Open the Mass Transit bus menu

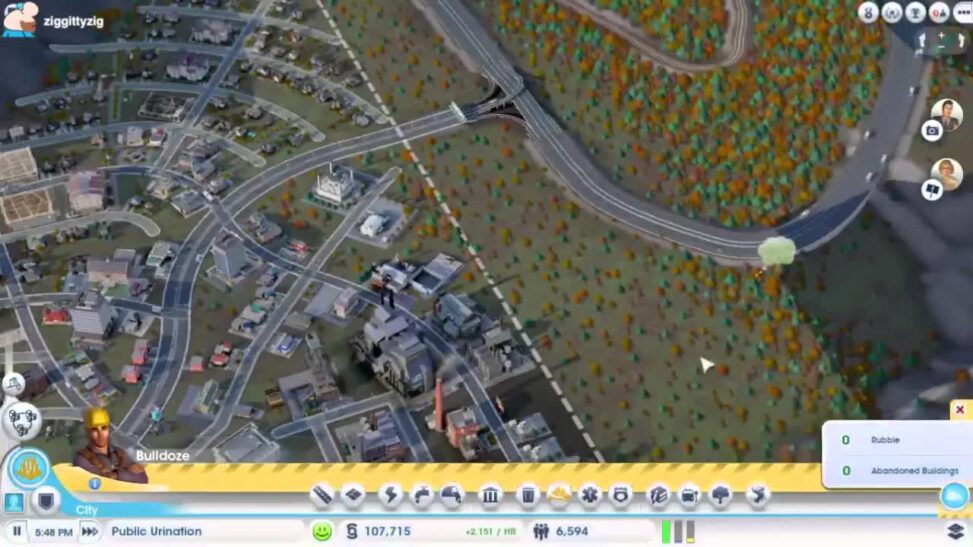point(689,495)
